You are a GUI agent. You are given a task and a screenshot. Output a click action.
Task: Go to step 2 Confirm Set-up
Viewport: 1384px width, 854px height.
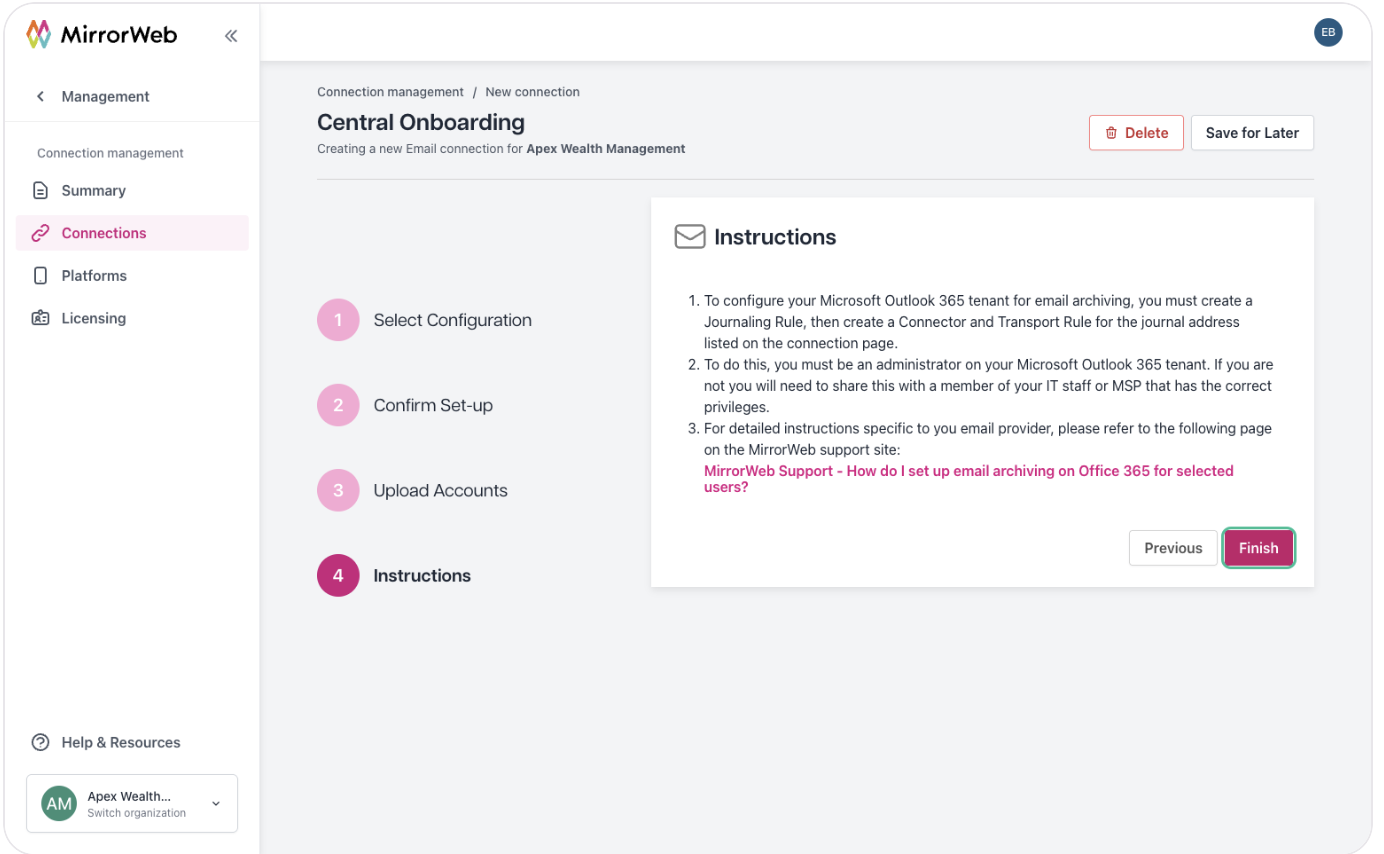405,405
